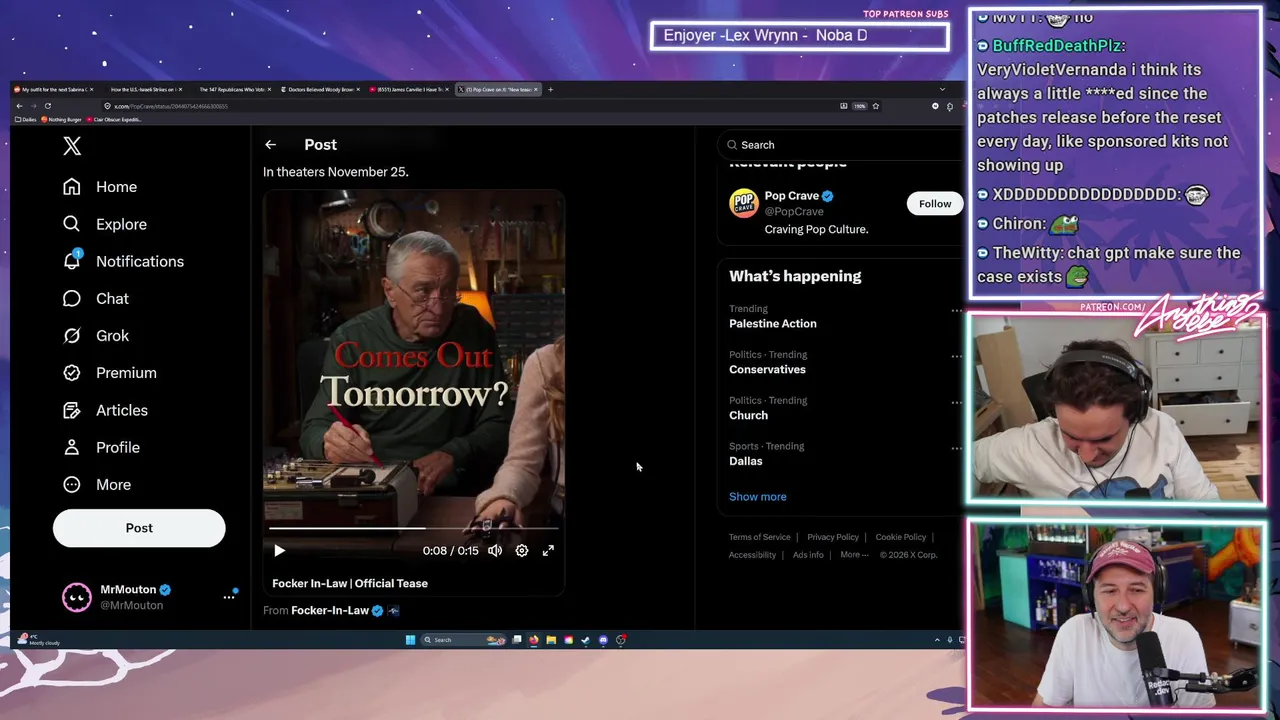Open Steam from the taskbar

[585, 640]
